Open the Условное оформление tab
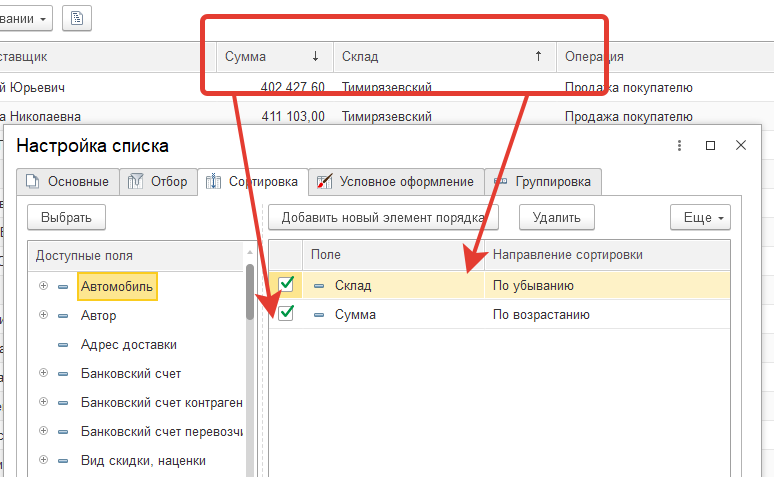Image resolution: width=774 pixels, height=477 pixels. (396, 182)
